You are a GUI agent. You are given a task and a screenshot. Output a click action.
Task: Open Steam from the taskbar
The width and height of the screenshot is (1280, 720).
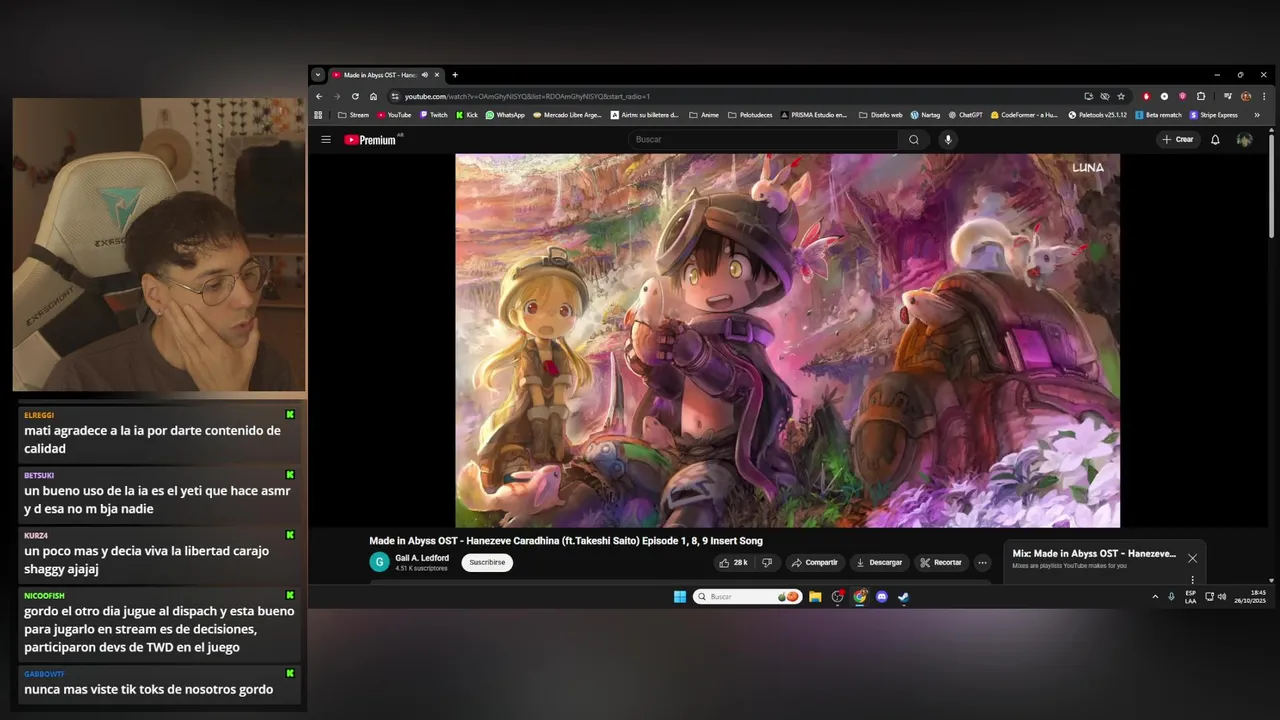[904, 597]
